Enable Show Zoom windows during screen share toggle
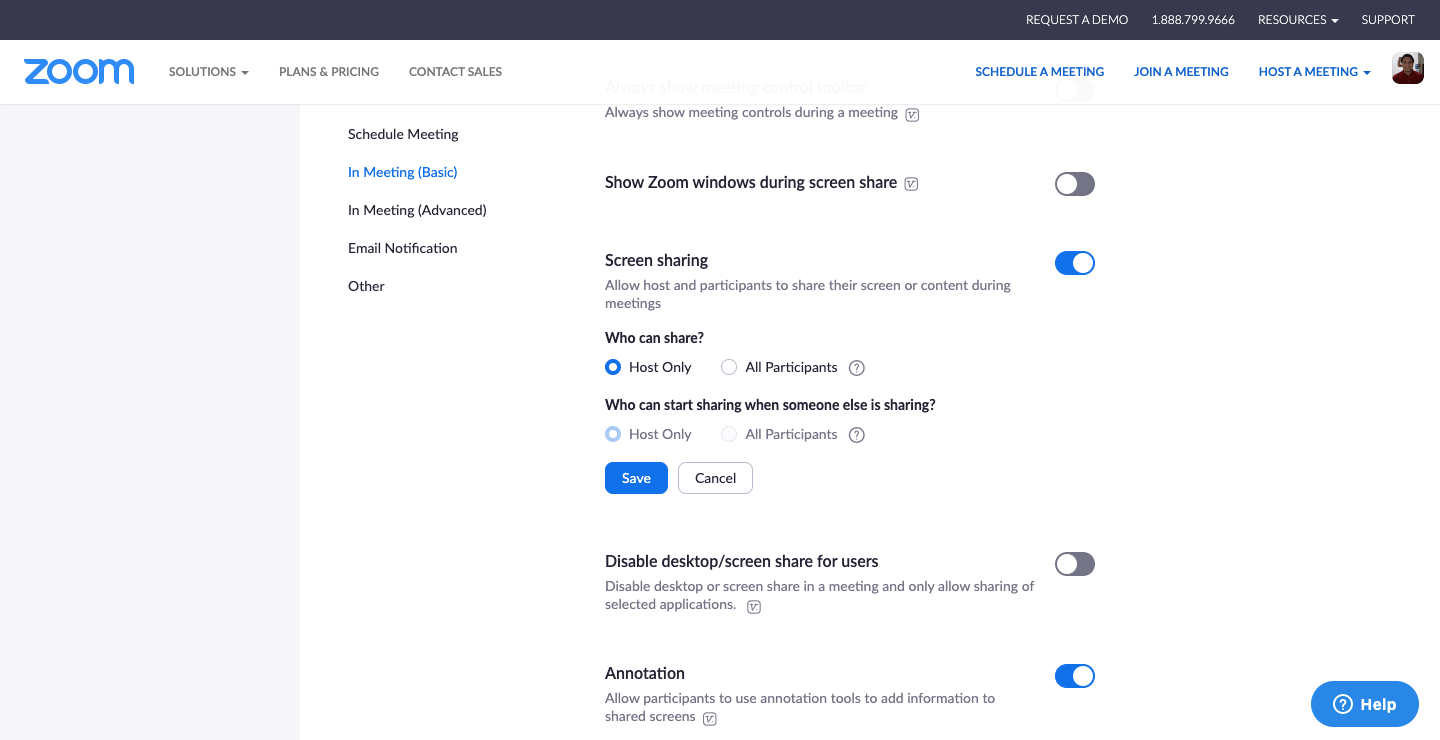This screenshot has height=740, width=1440. pyautogui.click(x=1075, y=184)
